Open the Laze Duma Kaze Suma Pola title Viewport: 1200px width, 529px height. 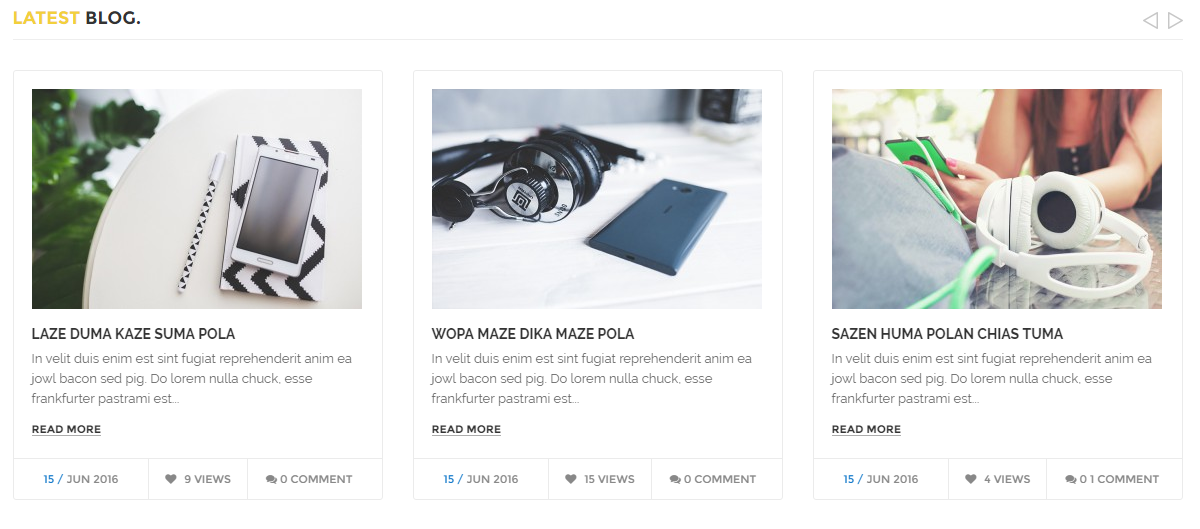click(x=133, y=334)
